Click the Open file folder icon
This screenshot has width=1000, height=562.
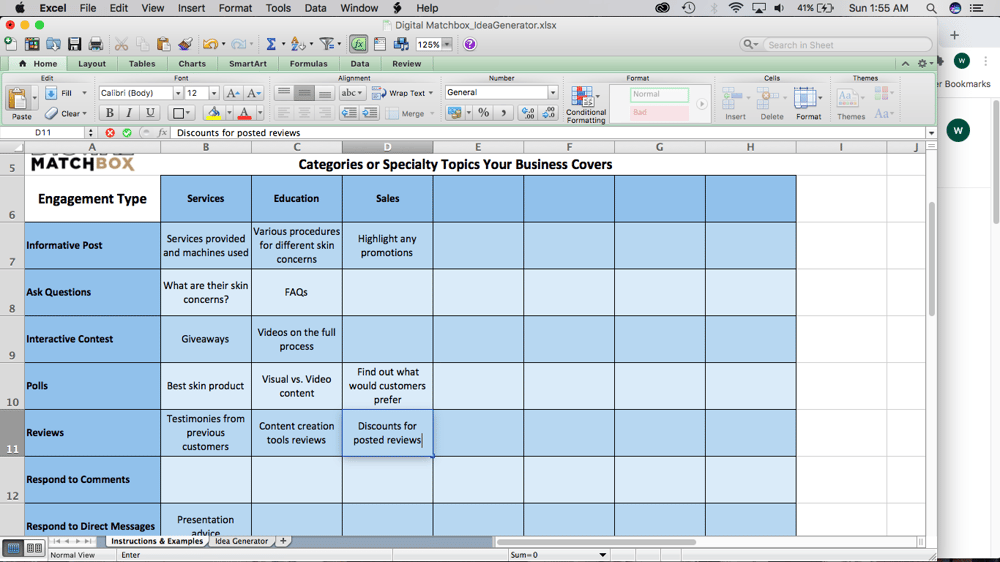click(x=53, y=44)
